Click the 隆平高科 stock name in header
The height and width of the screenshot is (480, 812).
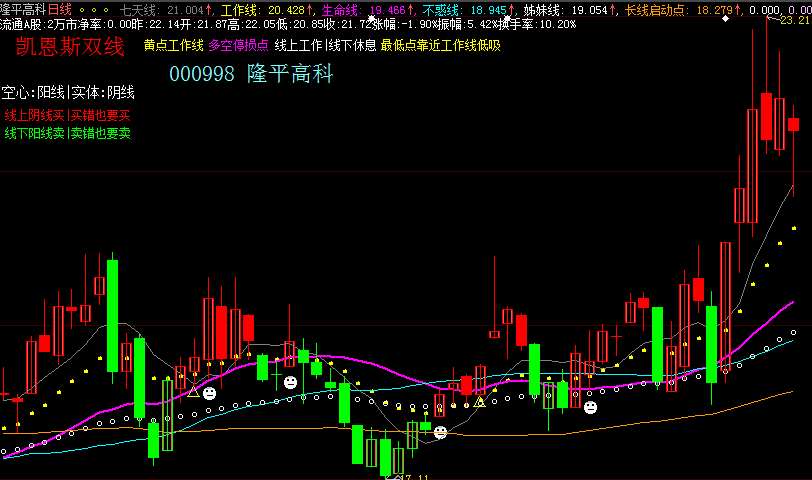coord(24,9)
